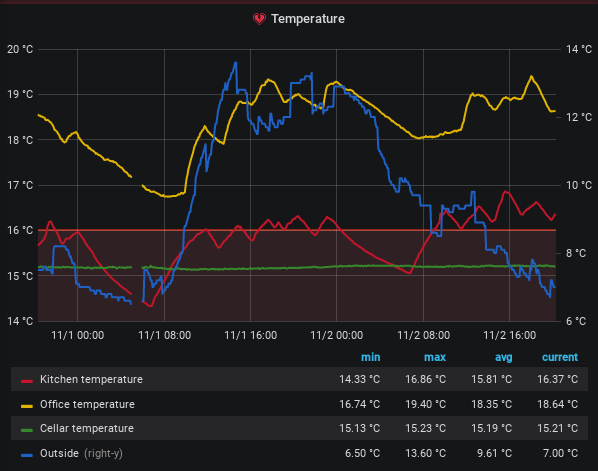Click the Kitchen avg value 15.81 °C
Image resolution: width=598 pixels, height=471 pixels.
click(492, 379)
